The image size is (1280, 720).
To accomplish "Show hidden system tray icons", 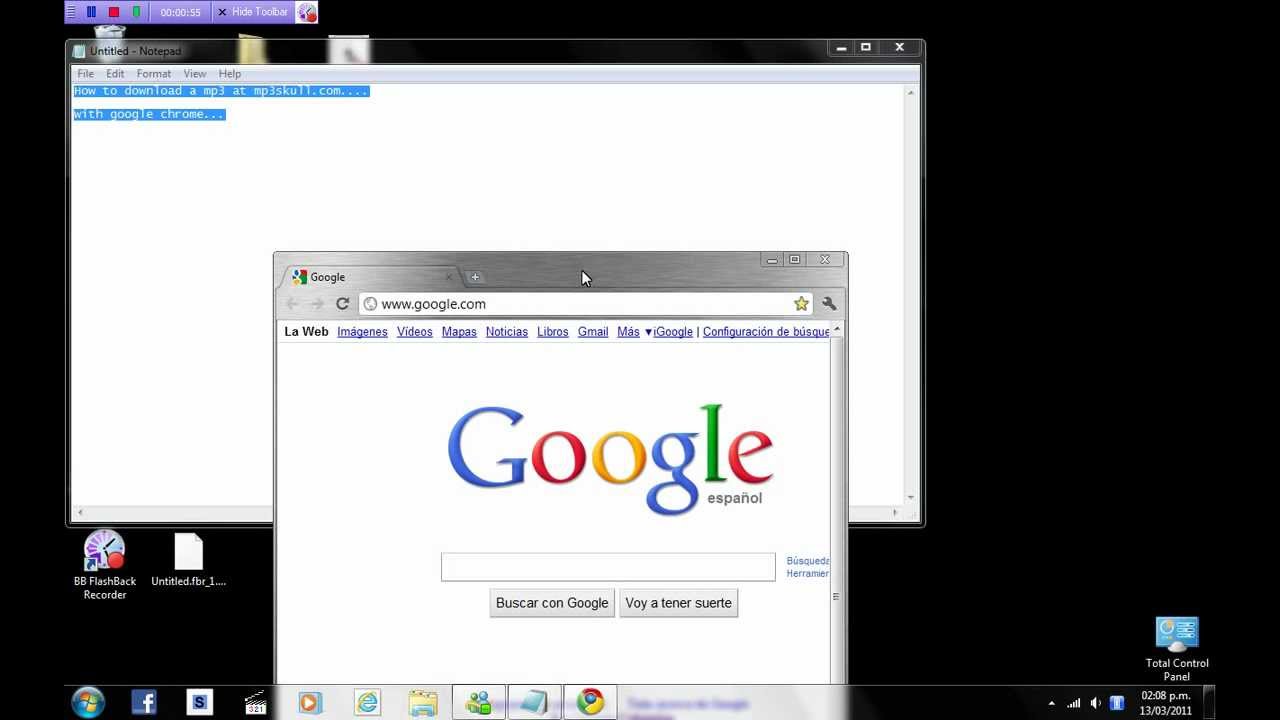I will click(1051, 703).
